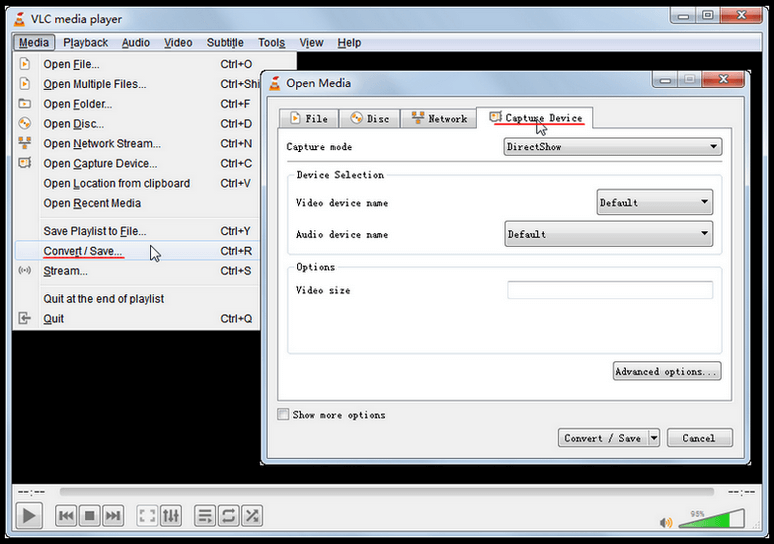The height and width of the screenshot is (544, 774).
Task: Skip to previous media track
Action: [66, 516]
